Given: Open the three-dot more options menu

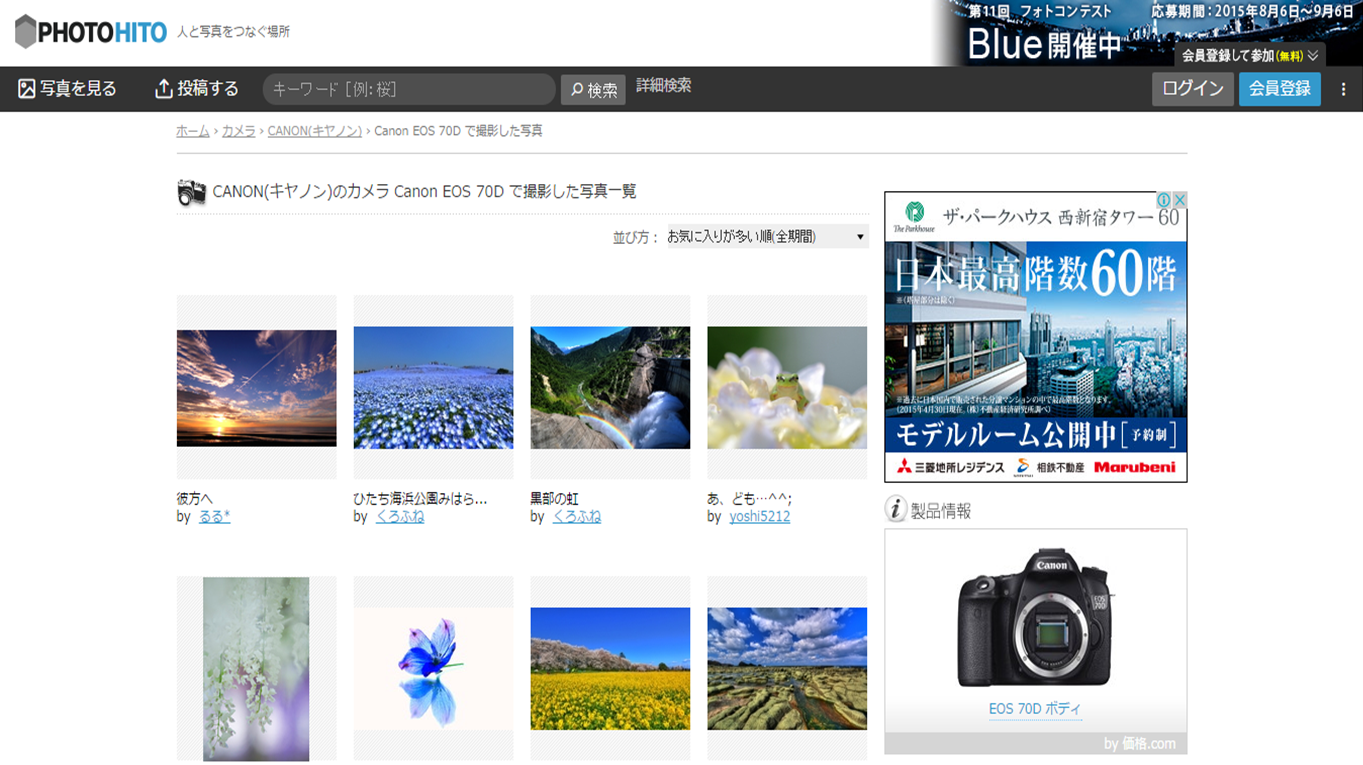Looking at the screenshot, I should (x=1343, y=89).
